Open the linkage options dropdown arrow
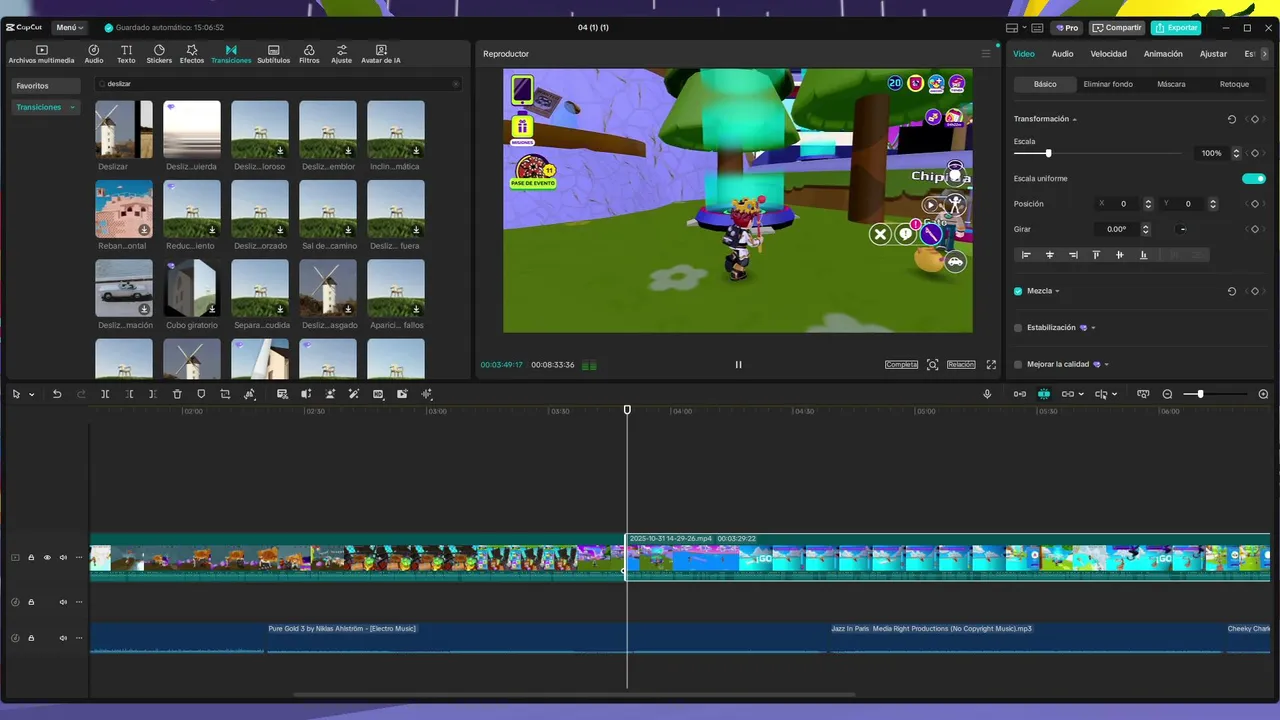 [x=1081, y=395]
